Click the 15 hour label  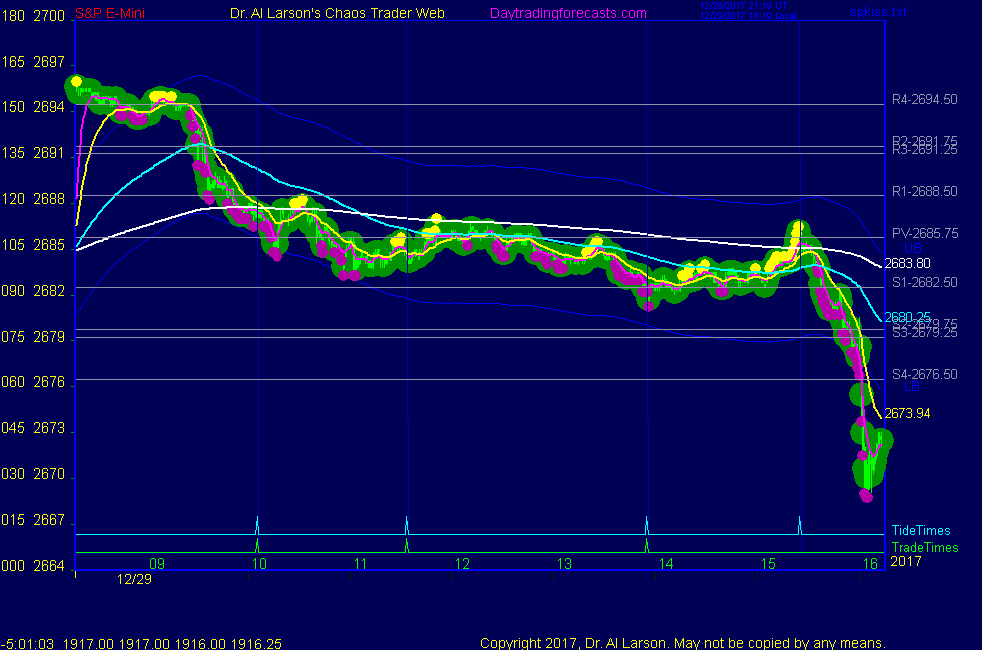[x=768, y=564]
